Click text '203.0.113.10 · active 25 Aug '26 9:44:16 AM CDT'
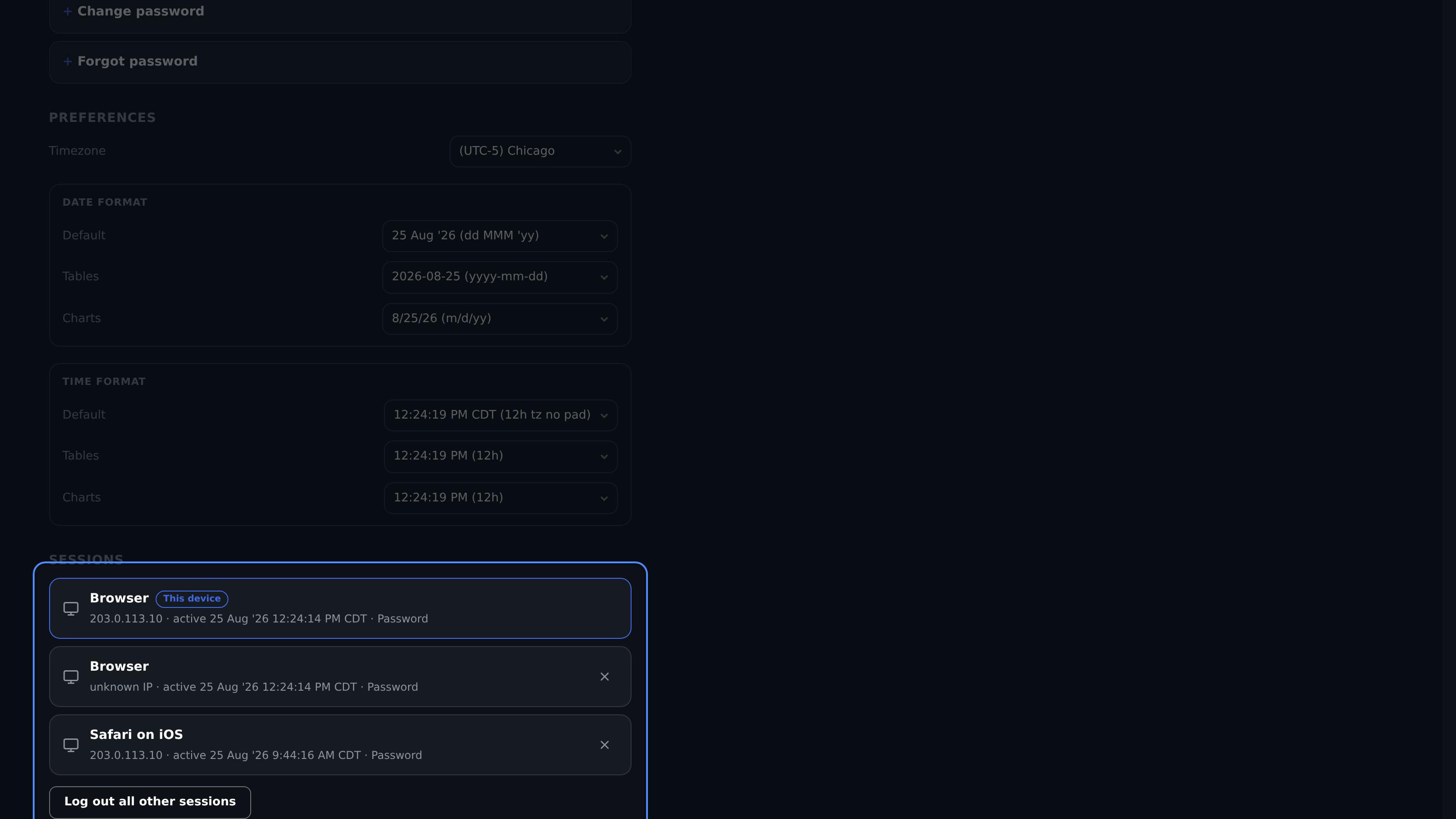Image resolution: width=1456 pixels, height=819 pixels. [x=225, y=756]
